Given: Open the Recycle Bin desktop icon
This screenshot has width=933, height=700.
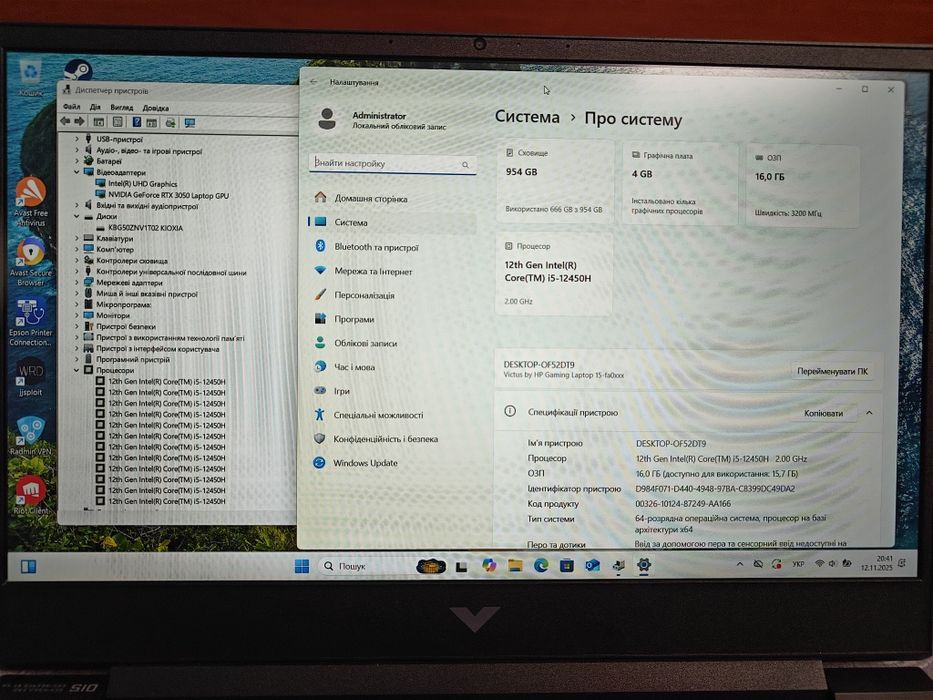Looking at the screenshot, I should pyautogui.click(x=30, y=78).
